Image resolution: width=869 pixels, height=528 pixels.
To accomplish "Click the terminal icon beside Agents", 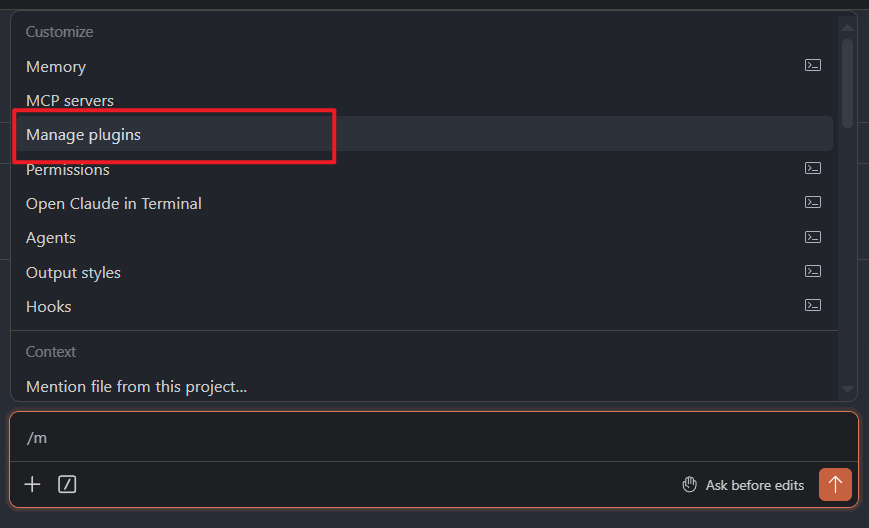I will (x=812, y=237).
